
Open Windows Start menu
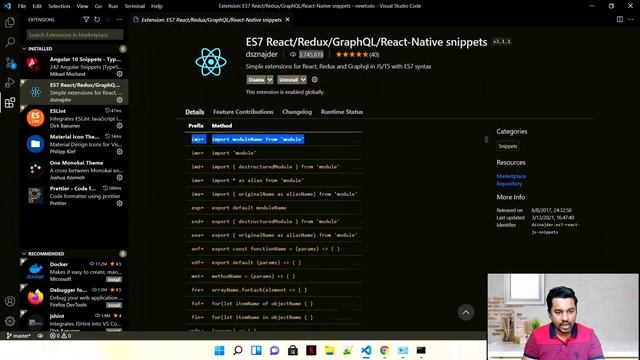pyautogui.click(x=219, y=350)
